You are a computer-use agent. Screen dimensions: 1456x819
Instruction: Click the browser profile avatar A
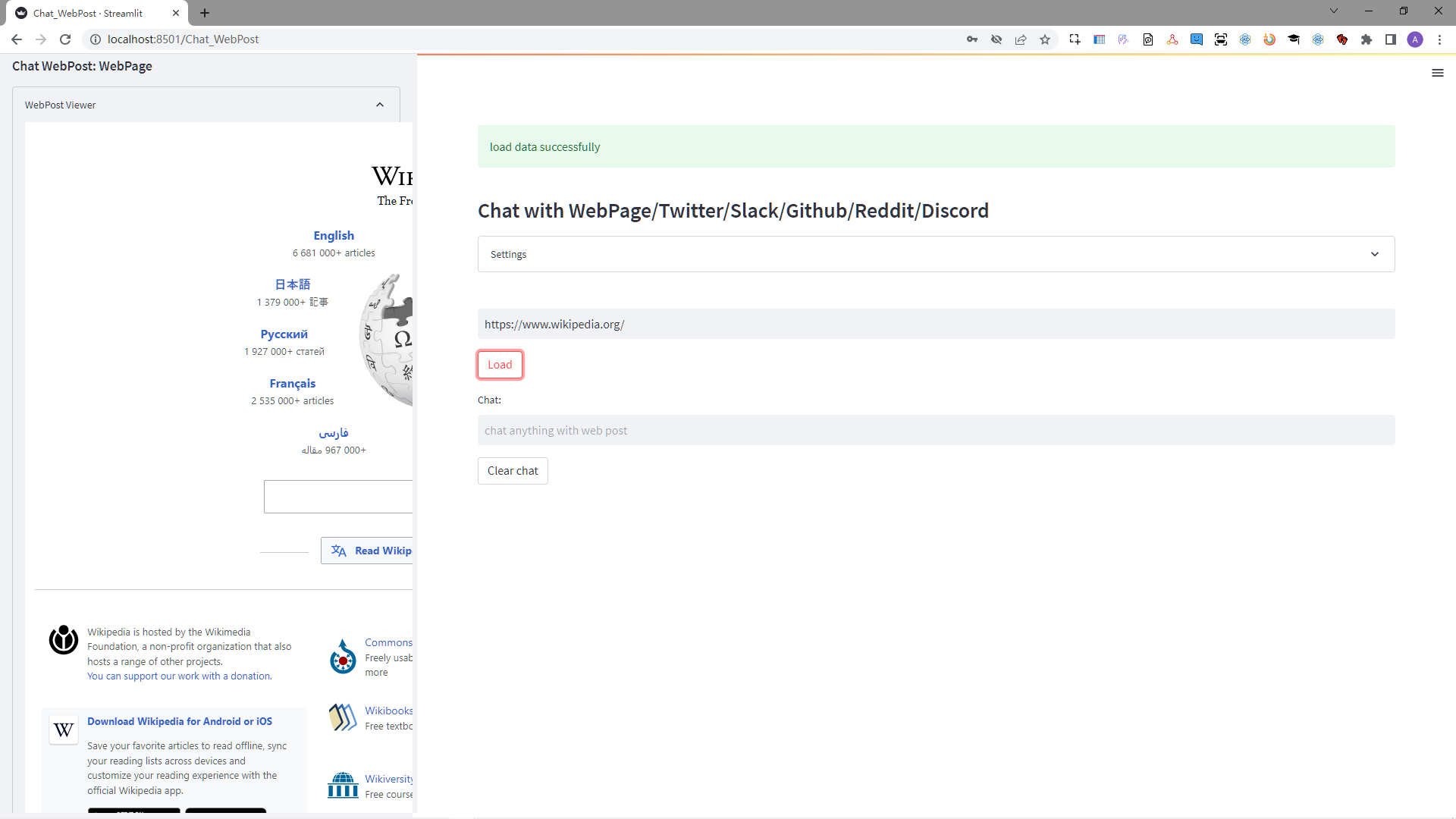click(x=1416, y=39)
